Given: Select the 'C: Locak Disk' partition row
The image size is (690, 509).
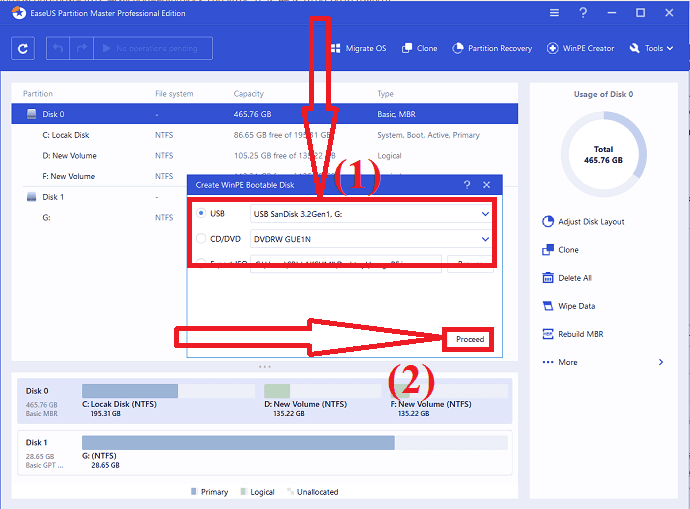Looking at the screenshot, I should pyautogui.click(x=264, y=135).
